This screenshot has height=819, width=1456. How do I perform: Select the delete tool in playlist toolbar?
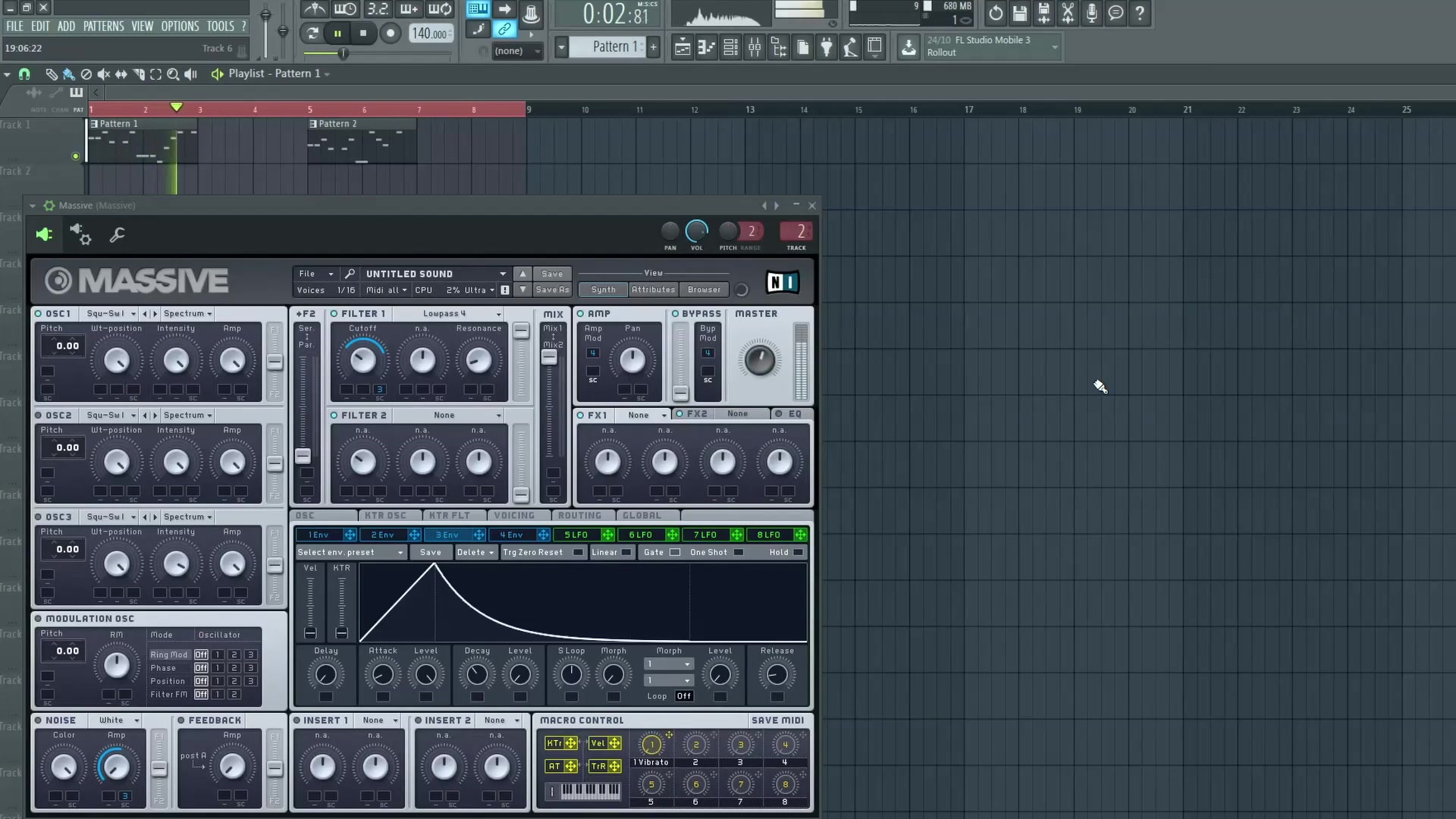click(x=86, y=74)
